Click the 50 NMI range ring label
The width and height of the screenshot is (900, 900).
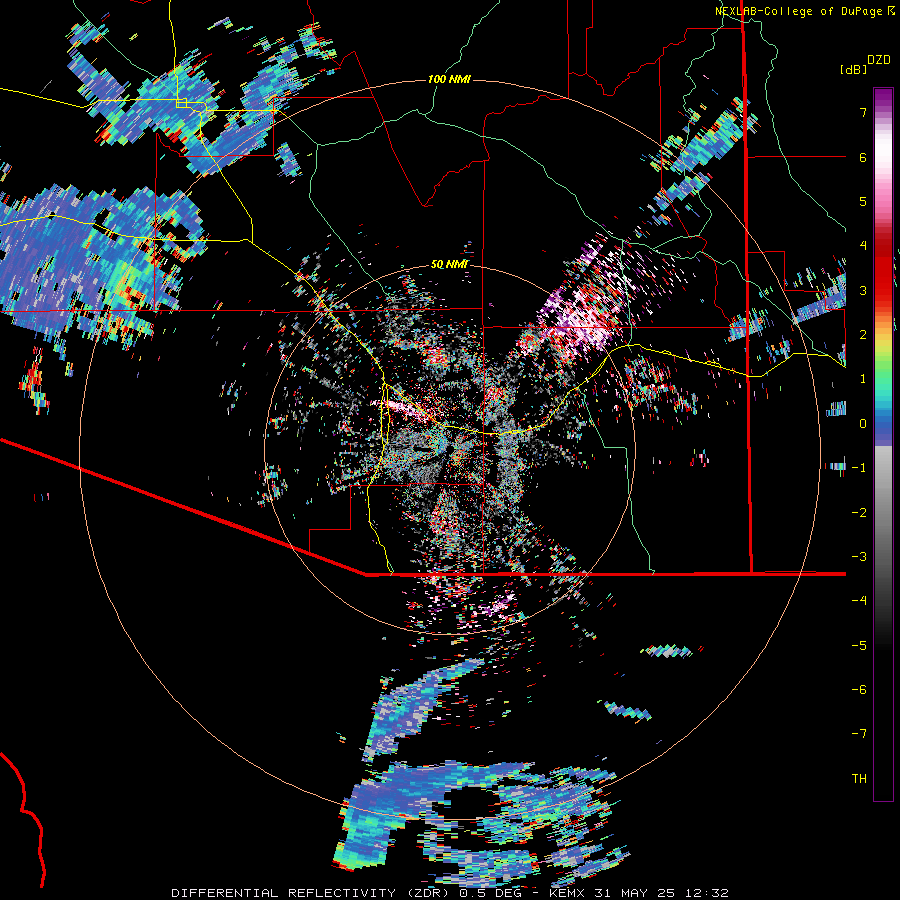pyautogui.click(x=449, y=265)
